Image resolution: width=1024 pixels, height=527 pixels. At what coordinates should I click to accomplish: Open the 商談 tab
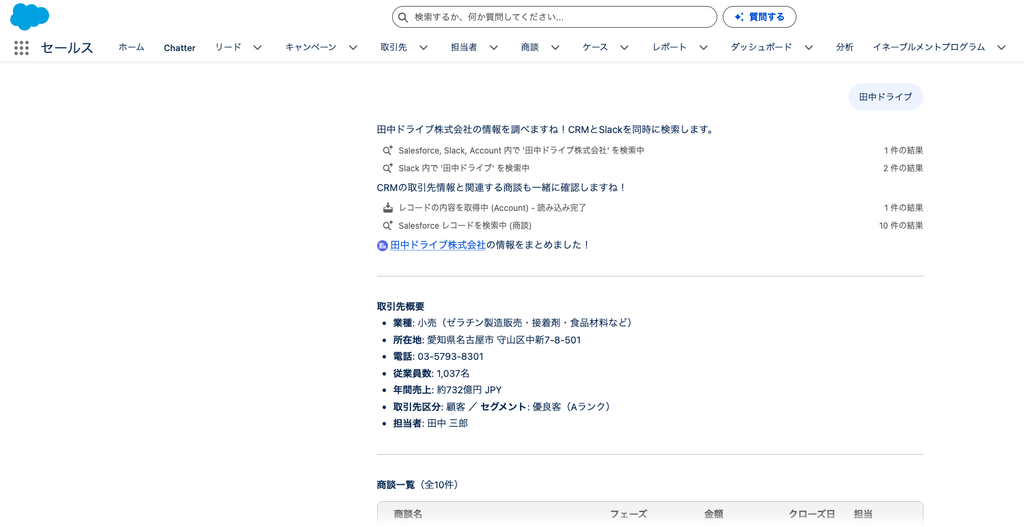click(530, 47)
